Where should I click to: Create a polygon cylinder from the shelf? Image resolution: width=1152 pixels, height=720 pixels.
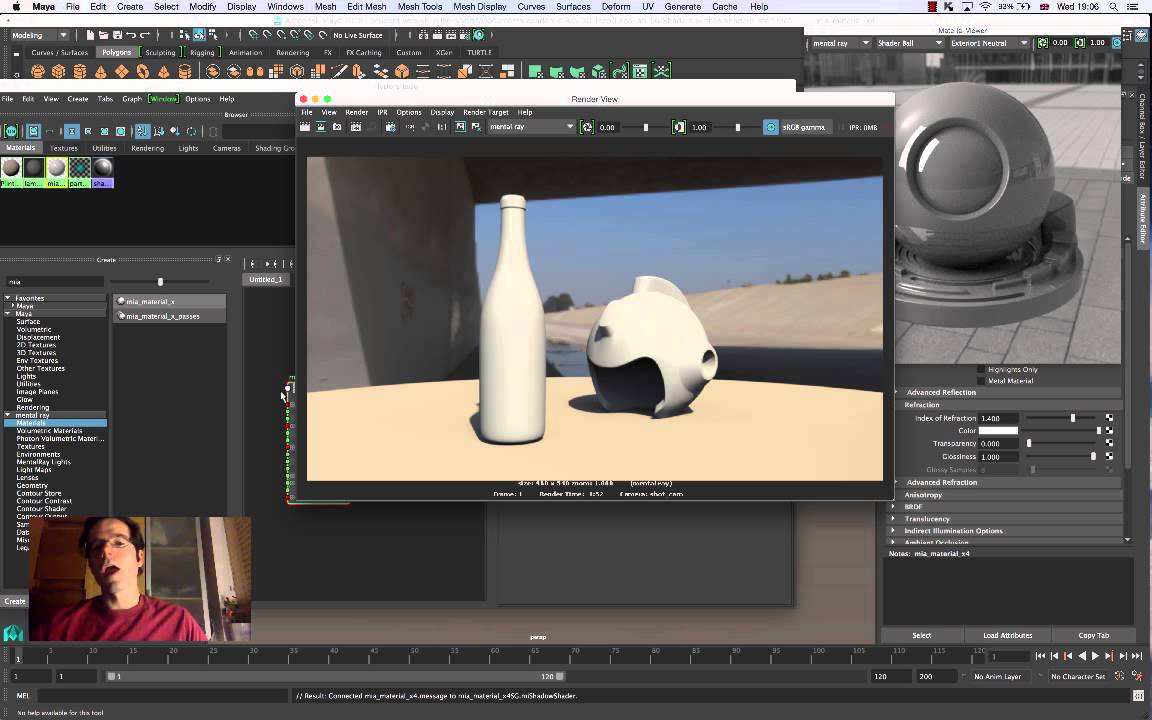click(80, 71)
